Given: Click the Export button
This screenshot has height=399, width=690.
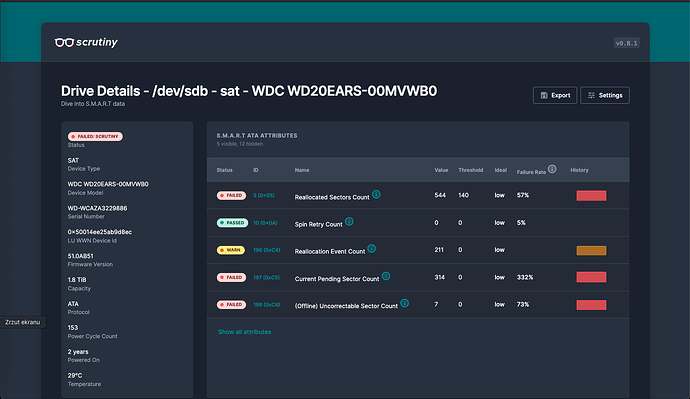Looking at the screenshot, I should [555, 95].
